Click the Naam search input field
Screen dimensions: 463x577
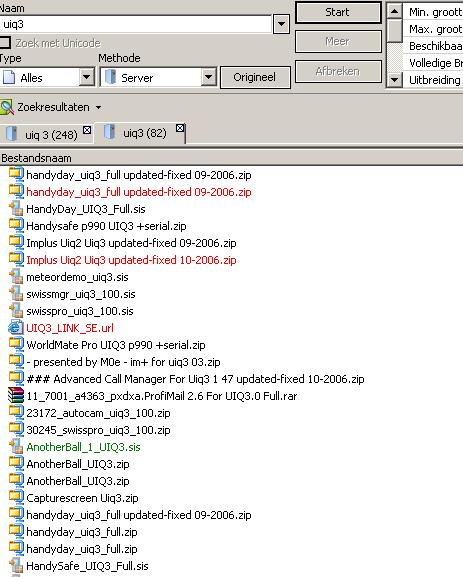tap(135, 24)
